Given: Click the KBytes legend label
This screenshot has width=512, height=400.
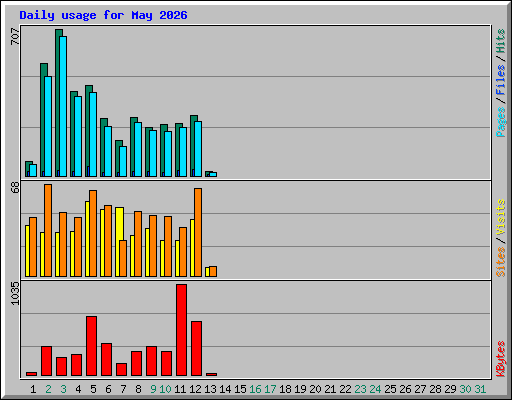Looking at the screenshot, I should point(500,359).
